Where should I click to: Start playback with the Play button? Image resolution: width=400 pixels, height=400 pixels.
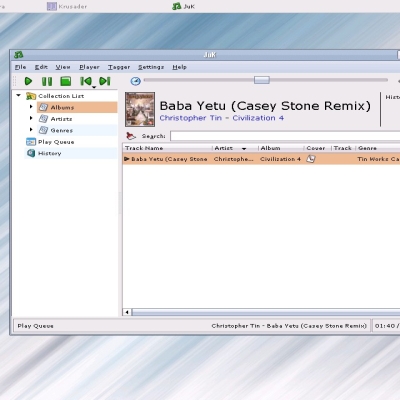coord(28,81)
